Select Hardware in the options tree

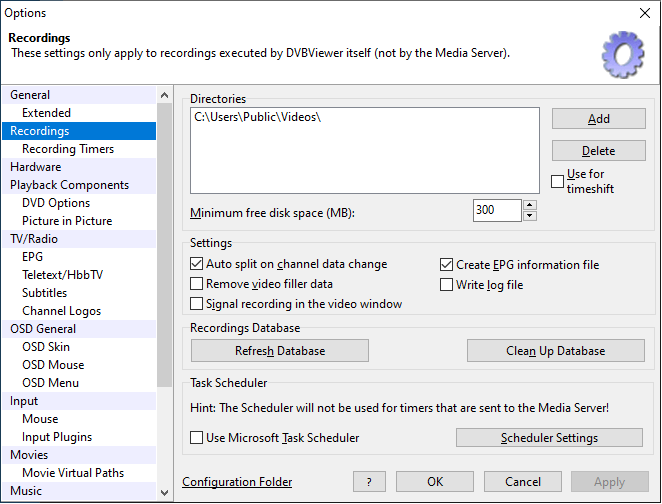[x=36, y=167]
